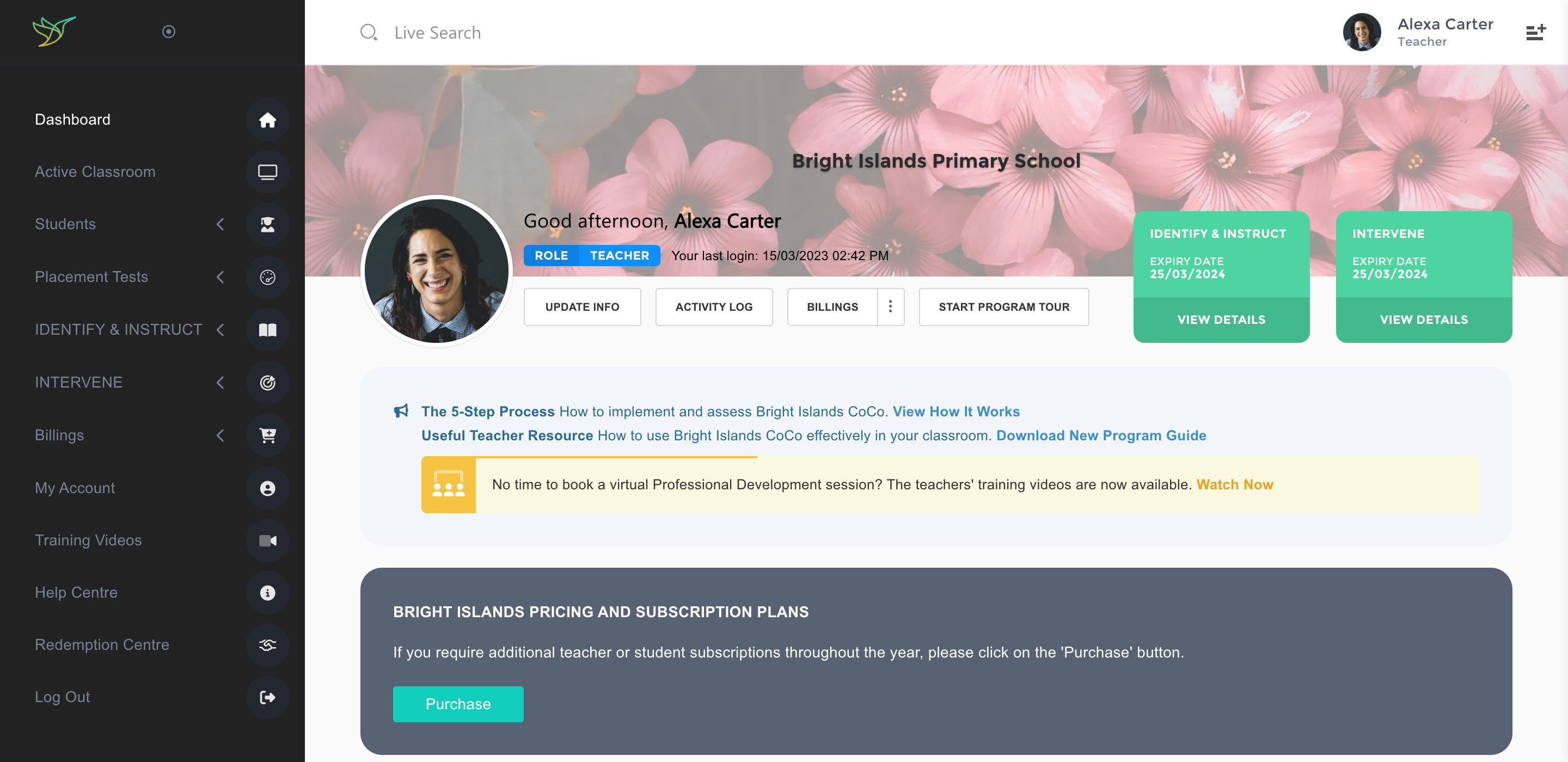Image resolution: width=1568 pixels, height=762 pixels.
Task: Open Billings three-dot dropdown
Action: [890, 307]
